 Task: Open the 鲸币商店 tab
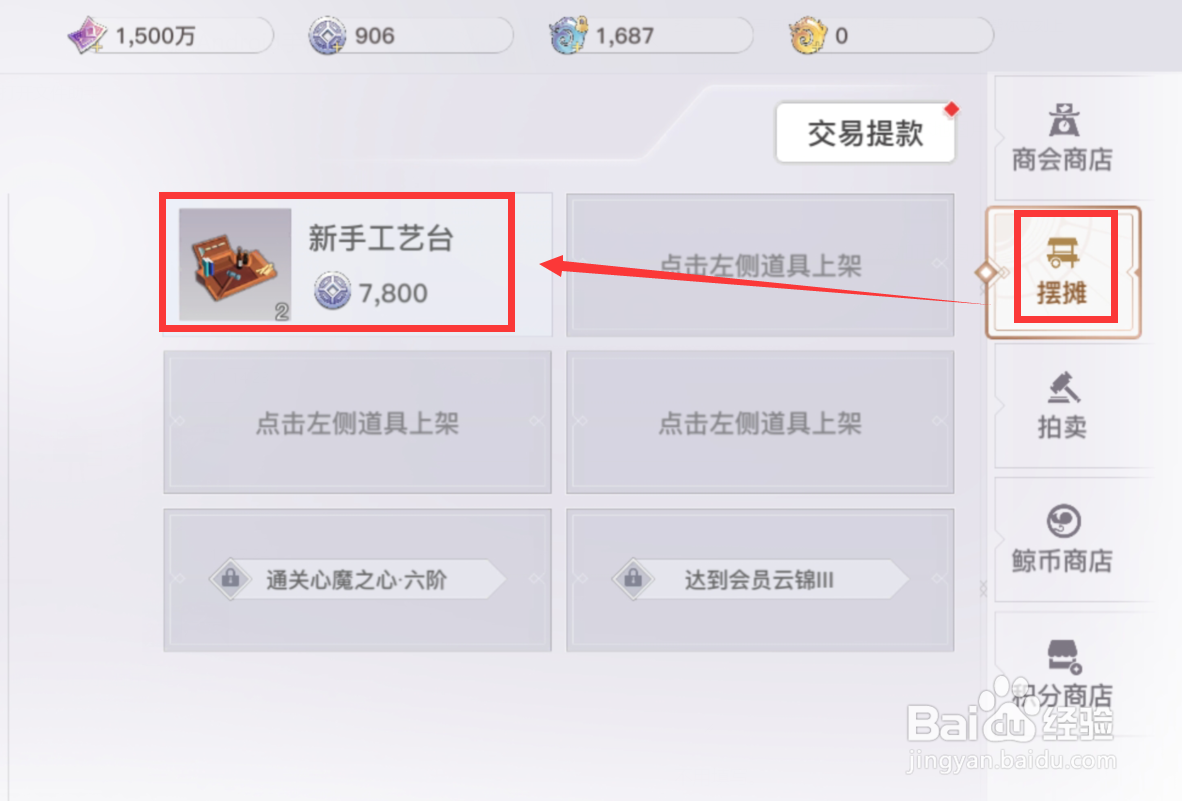point(1062,540)
